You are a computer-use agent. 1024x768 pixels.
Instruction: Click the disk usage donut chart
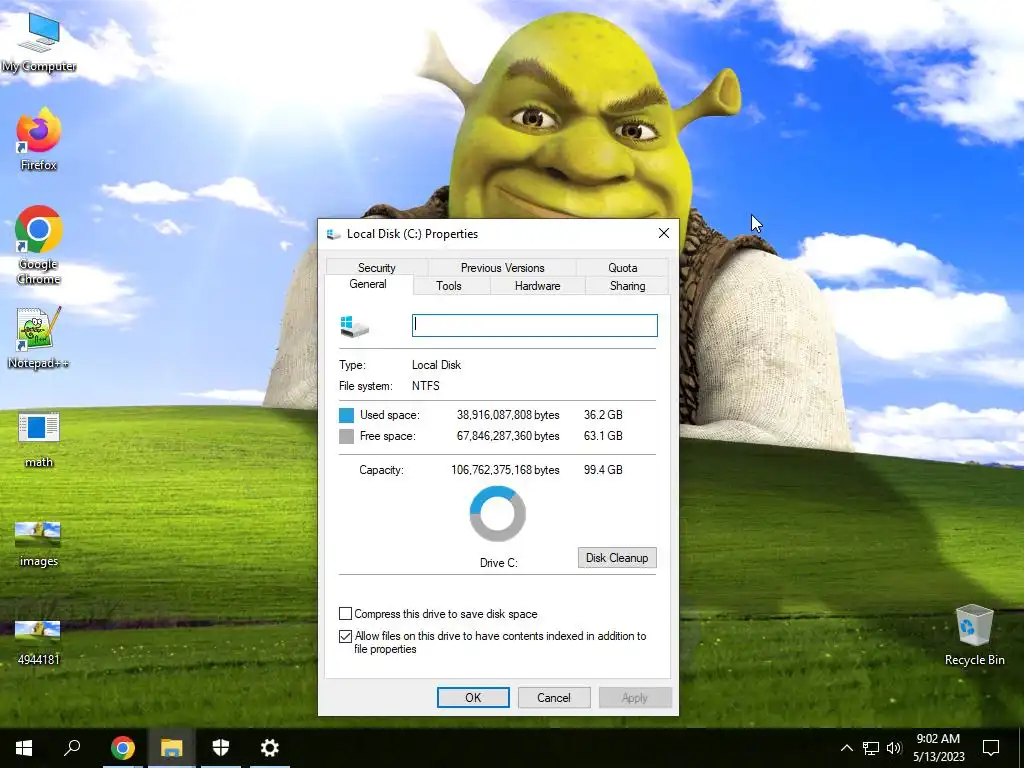498,514
